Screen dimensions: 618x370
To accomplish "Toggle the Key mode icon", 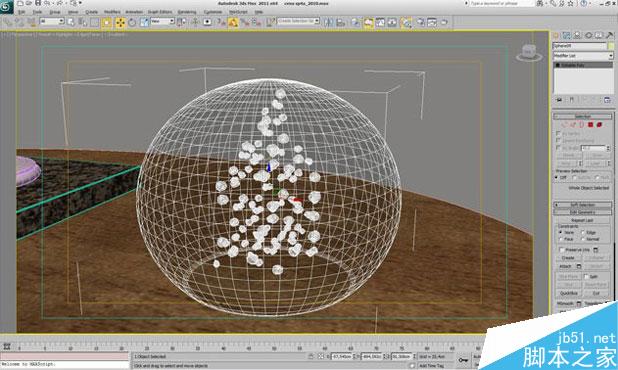I will 464,360.
